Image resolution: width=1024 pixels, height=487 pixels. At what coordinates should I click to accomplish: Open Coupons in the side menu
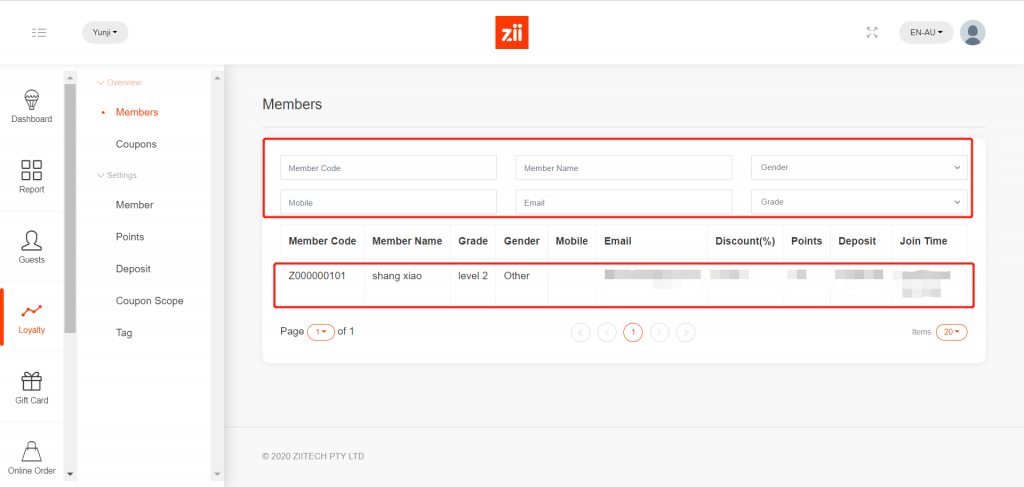136,144
